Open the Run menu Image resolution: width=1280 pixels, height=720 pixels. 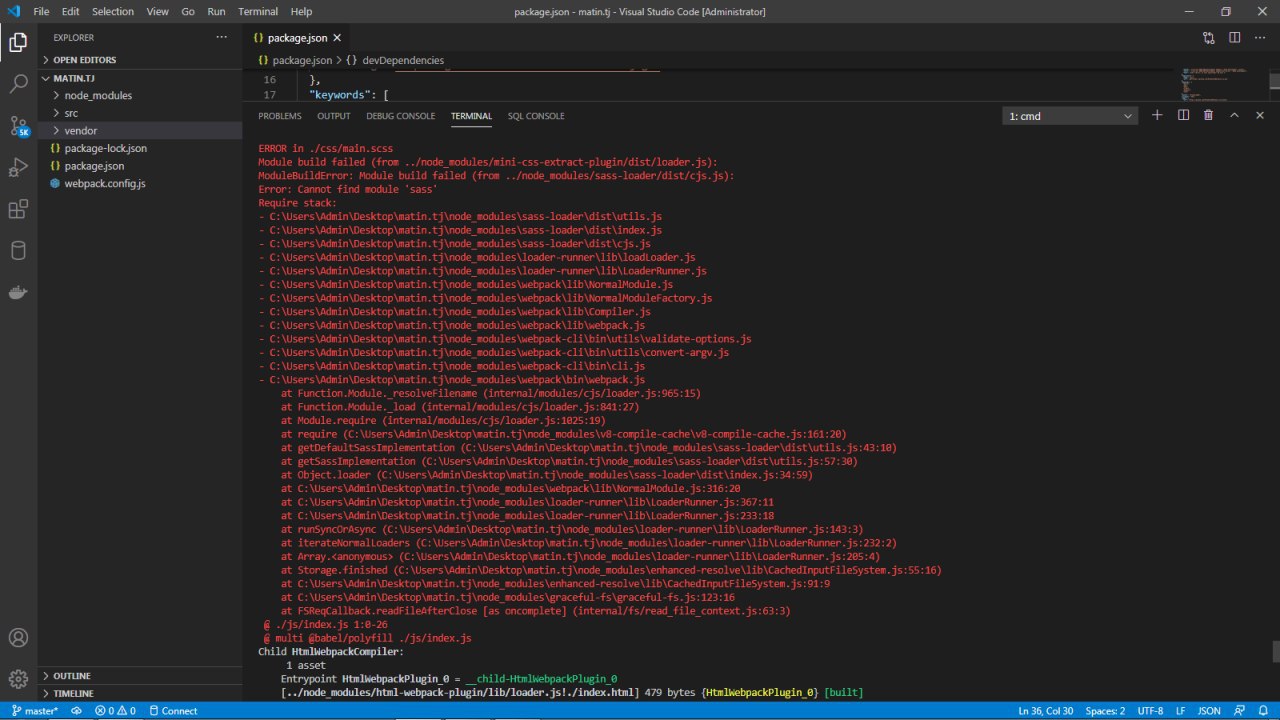216,12
